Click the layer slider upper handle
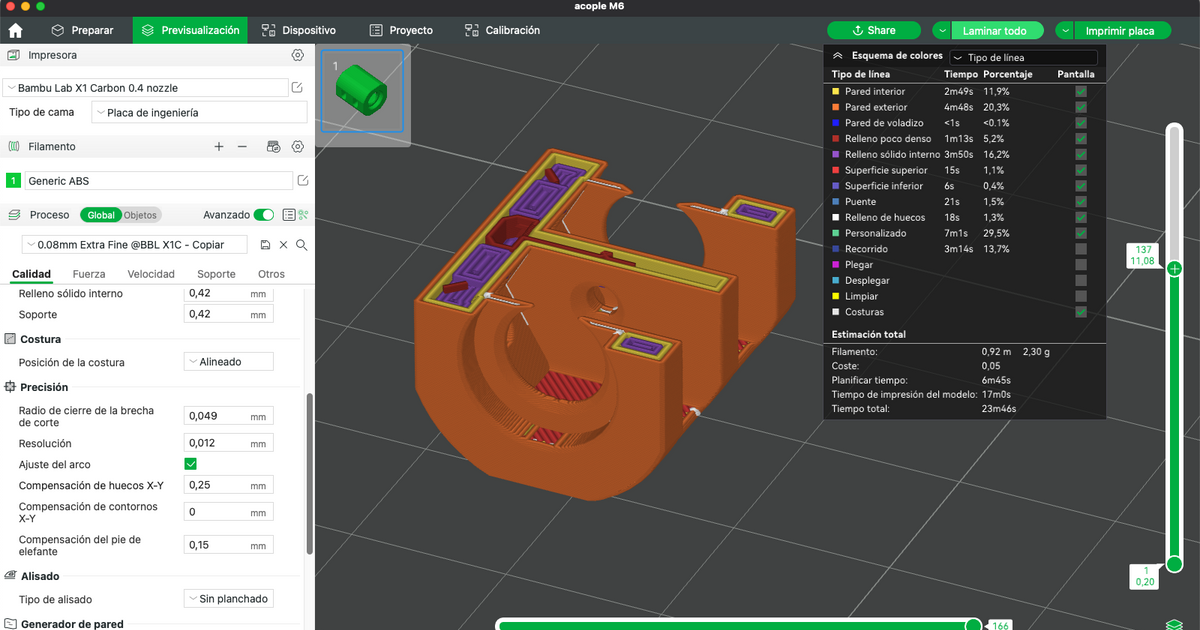This screenshot has height=630, width=1200. pos(1174,268)
